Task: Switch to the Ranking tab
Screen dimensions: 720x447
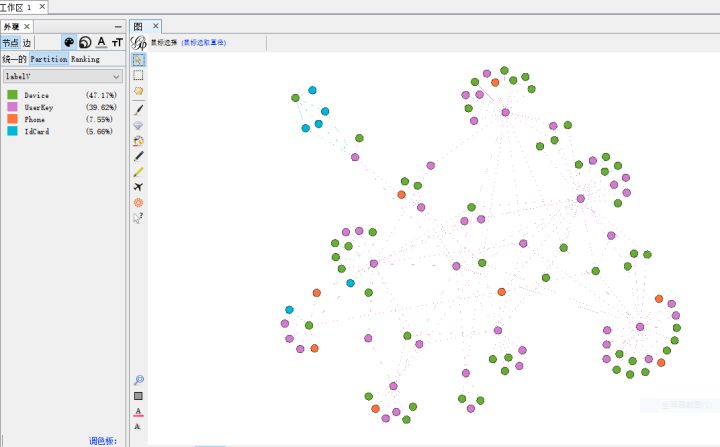Action: pos(85,59)
